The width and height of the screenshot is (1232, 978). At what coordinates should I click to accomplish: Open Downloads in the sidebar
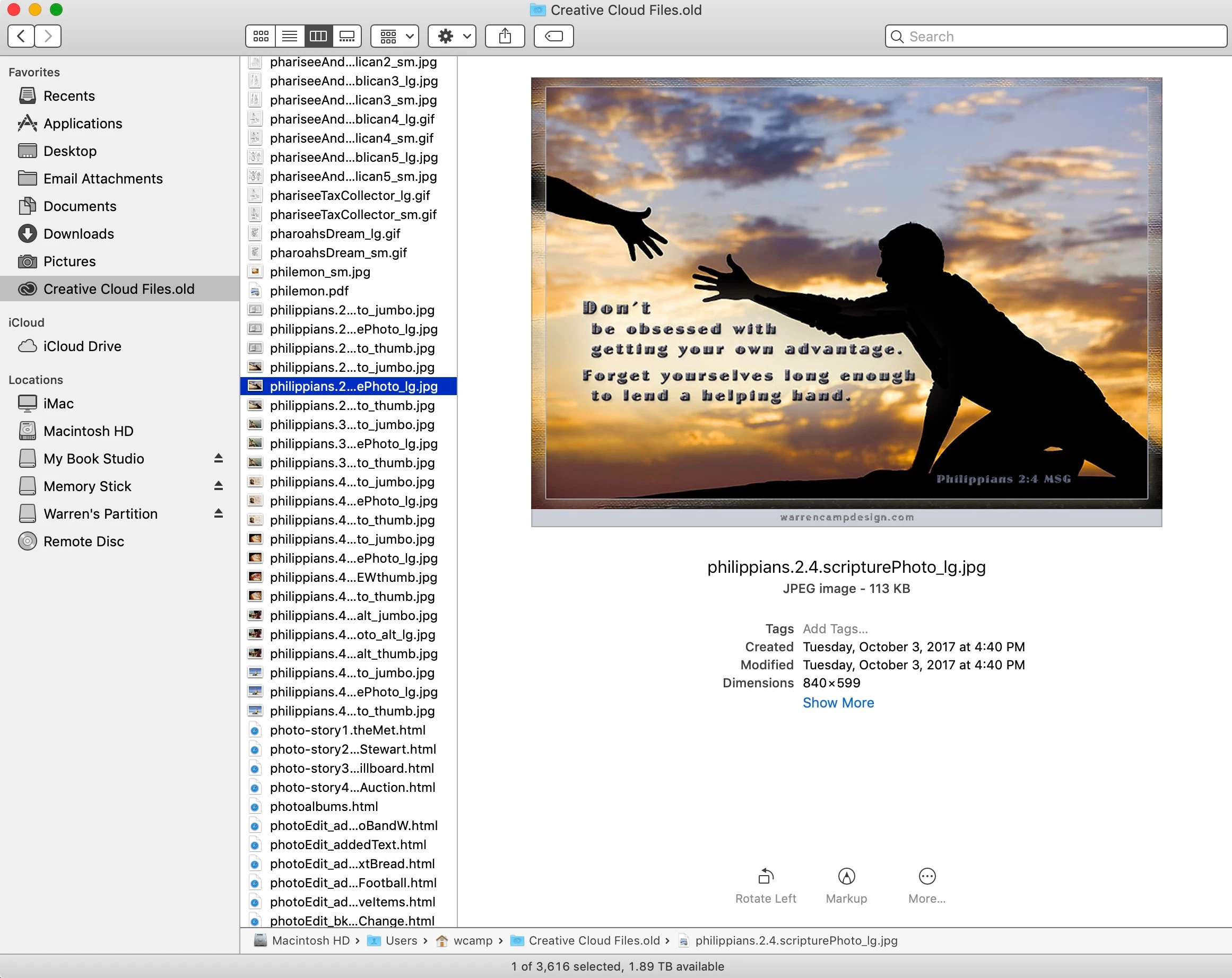[79, 234]
